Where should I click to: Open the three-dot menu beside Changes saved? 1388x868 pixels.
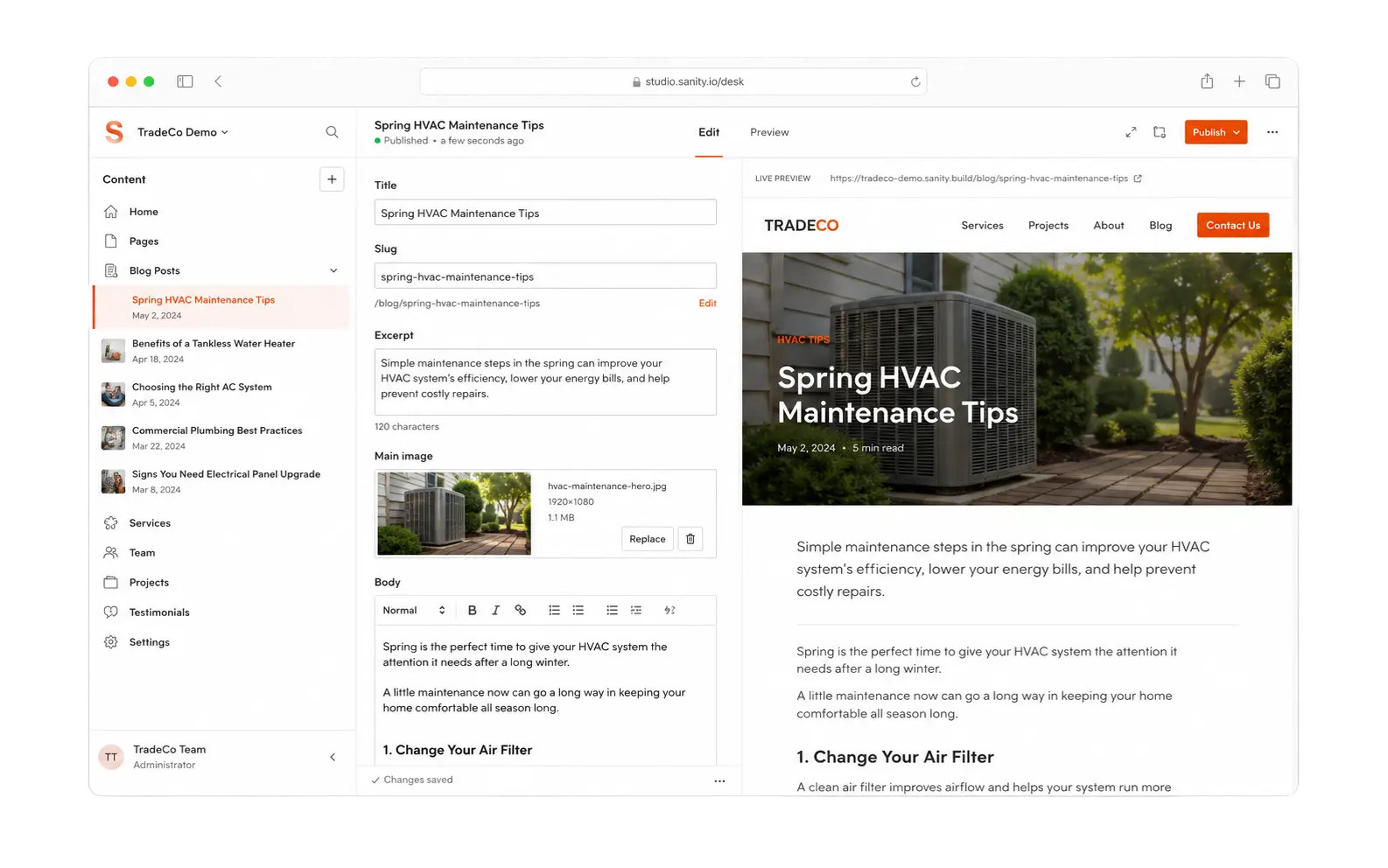(x=719, y=780)
